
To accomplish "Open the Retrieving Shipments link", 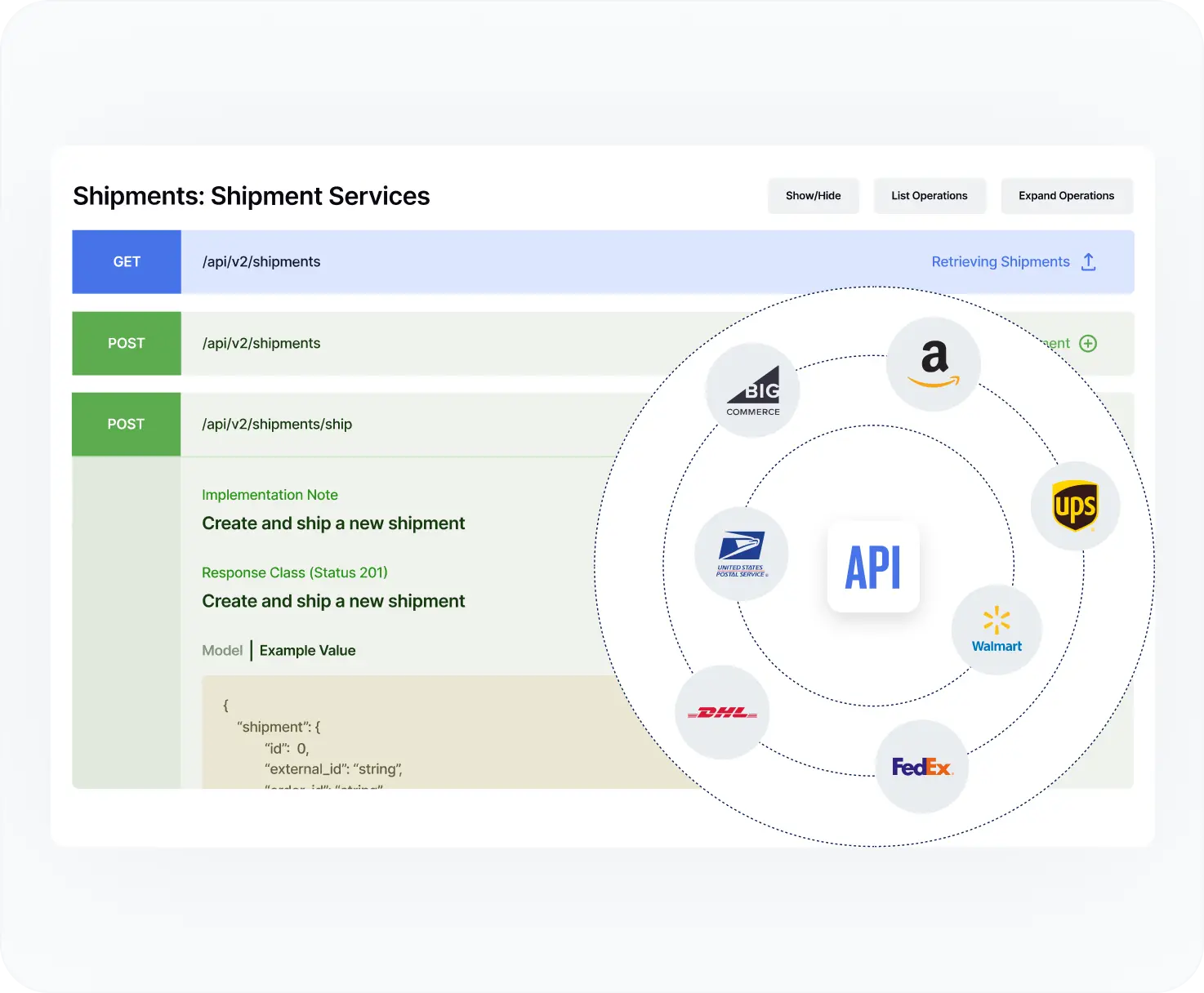I will 1000,262.
